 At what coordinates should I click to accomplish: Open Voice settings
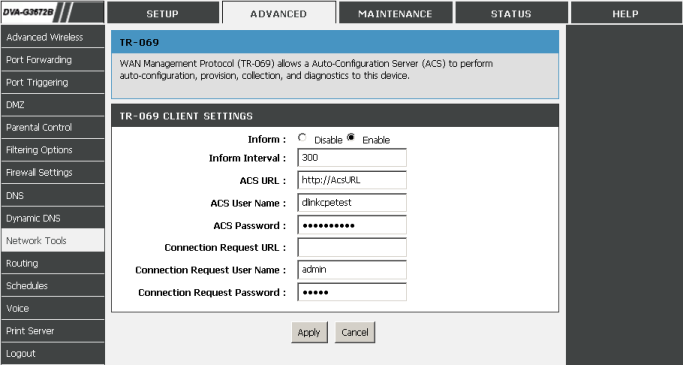tap(53, 308)
